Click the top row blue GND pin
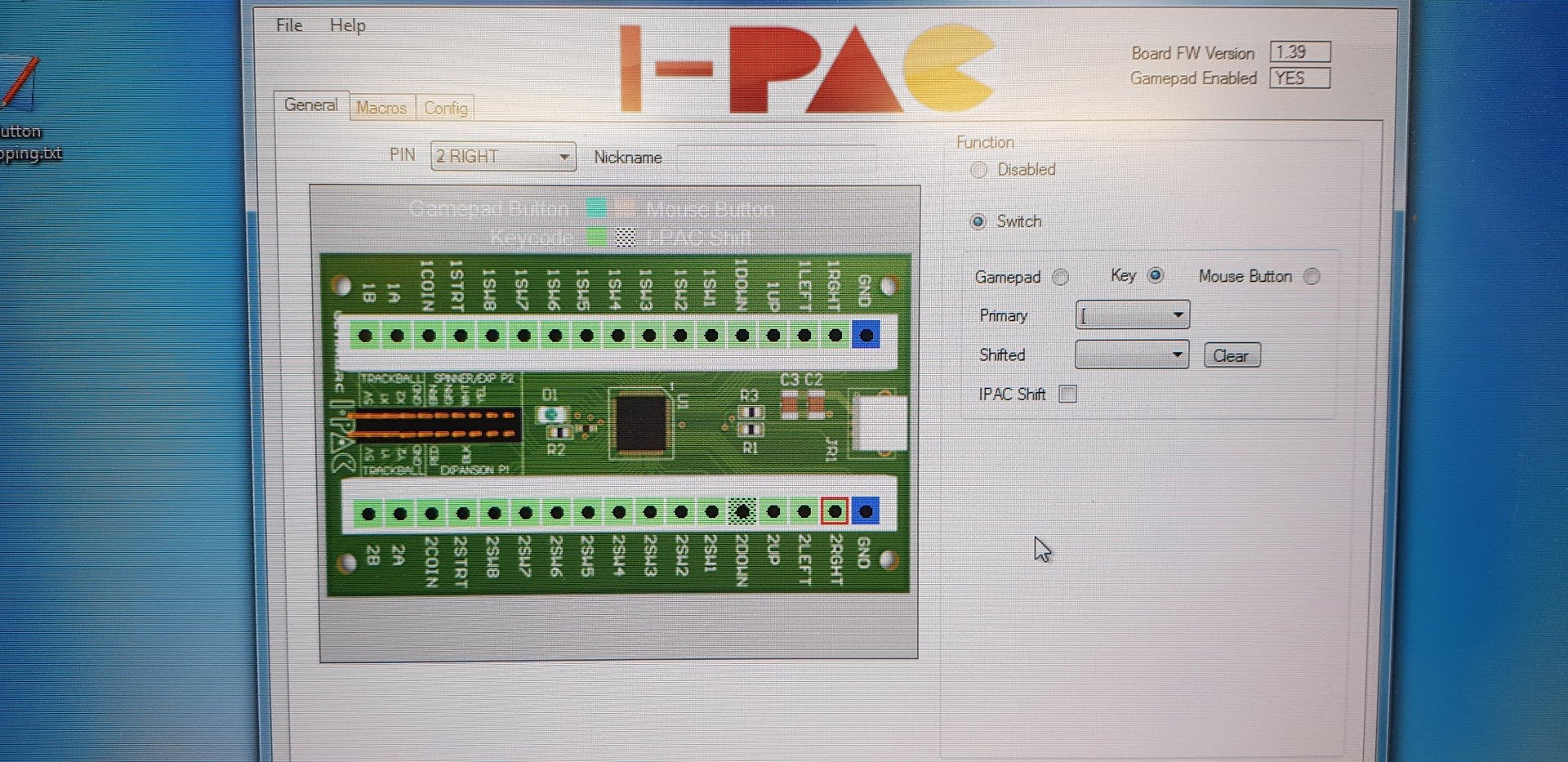 click(x=866, y=335)
